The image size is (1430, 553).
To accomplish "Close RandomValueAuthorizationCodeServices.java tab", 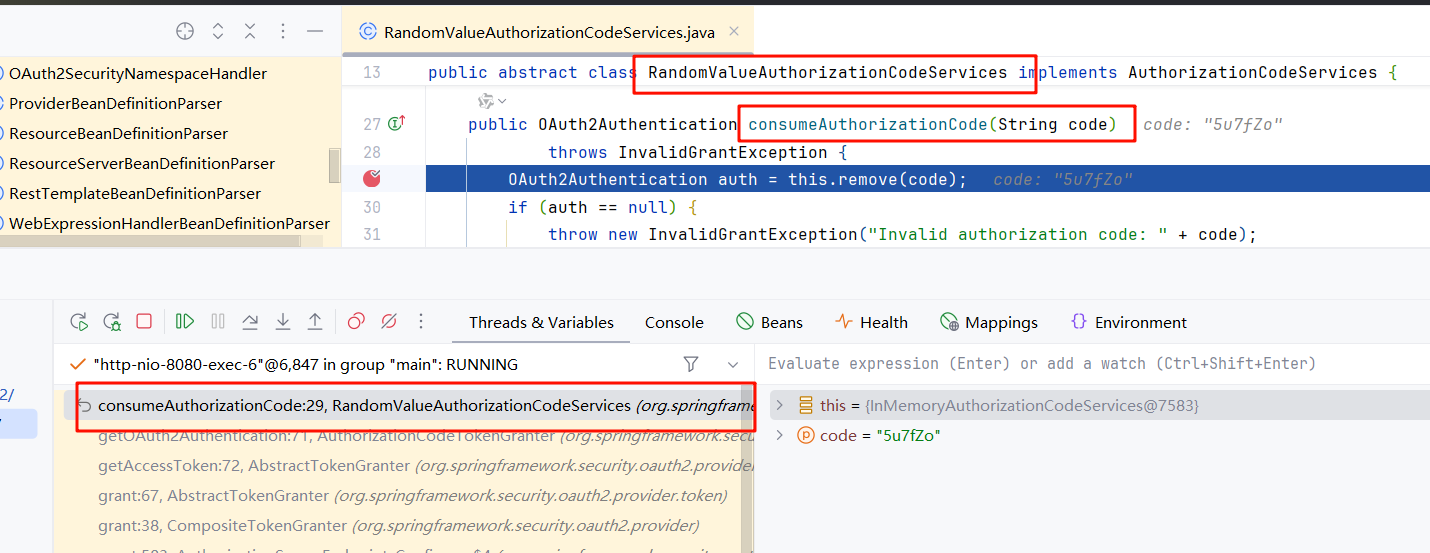I will (735, 32).
